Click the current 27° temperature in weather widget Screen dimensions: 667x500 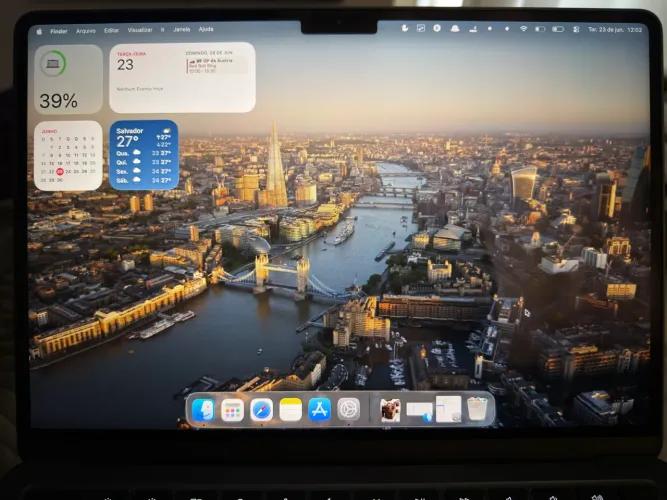(x=127, y=141)
